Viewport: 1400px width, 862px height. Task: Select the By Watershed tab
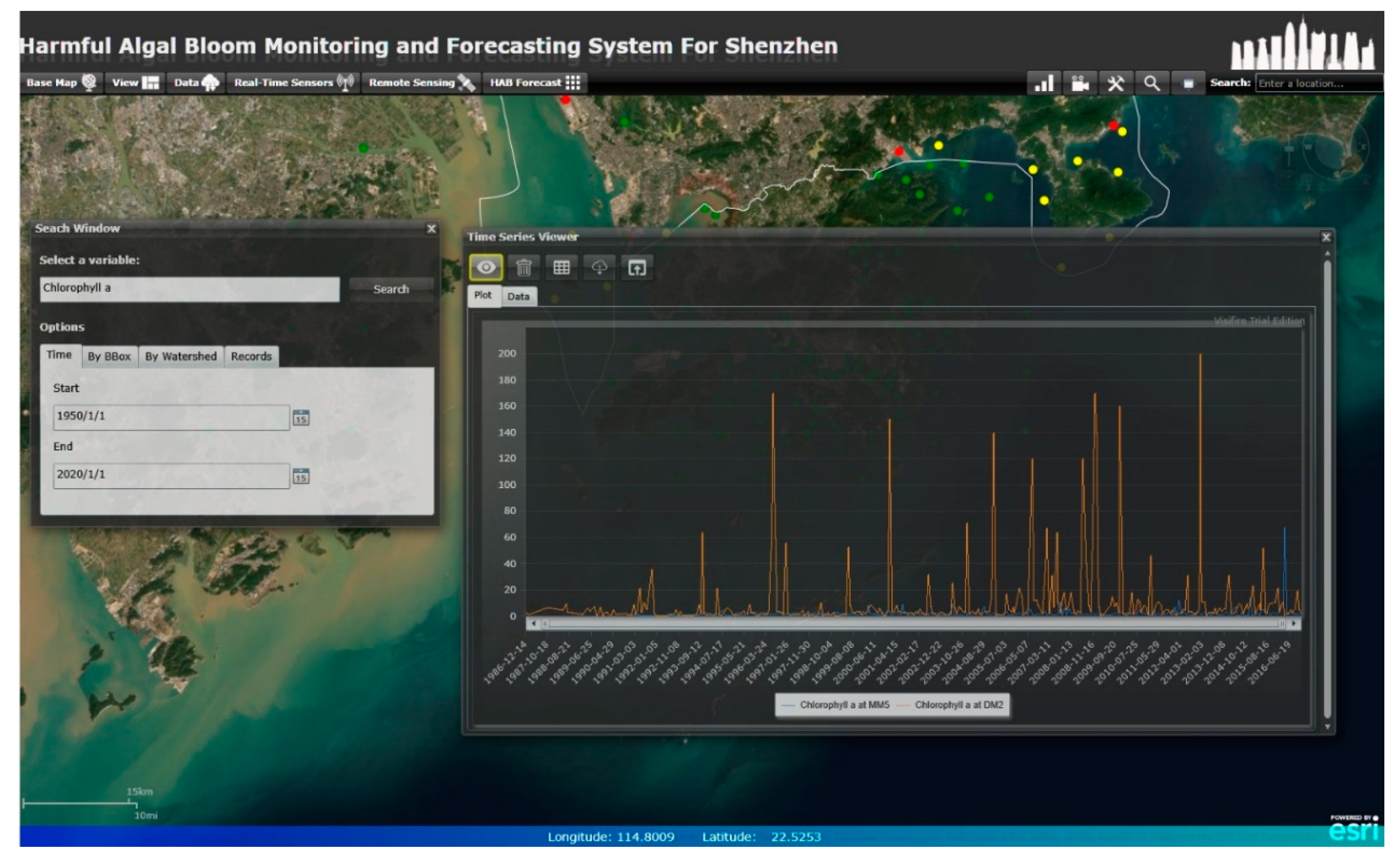181,357
